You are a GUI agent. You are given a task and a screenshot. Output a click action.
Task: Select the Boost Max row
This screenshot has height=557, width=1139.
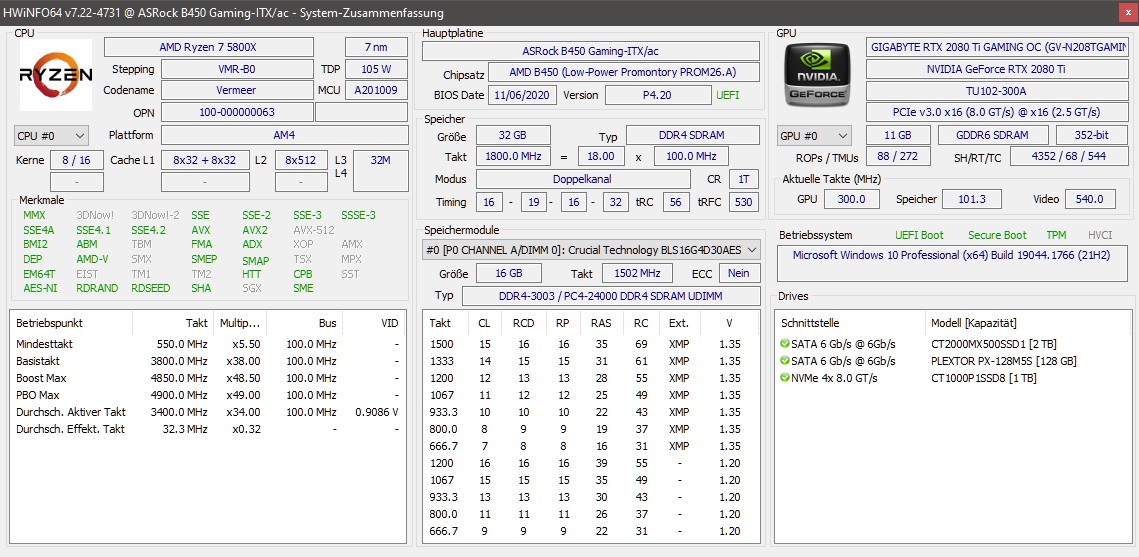(x=207, y=378)
